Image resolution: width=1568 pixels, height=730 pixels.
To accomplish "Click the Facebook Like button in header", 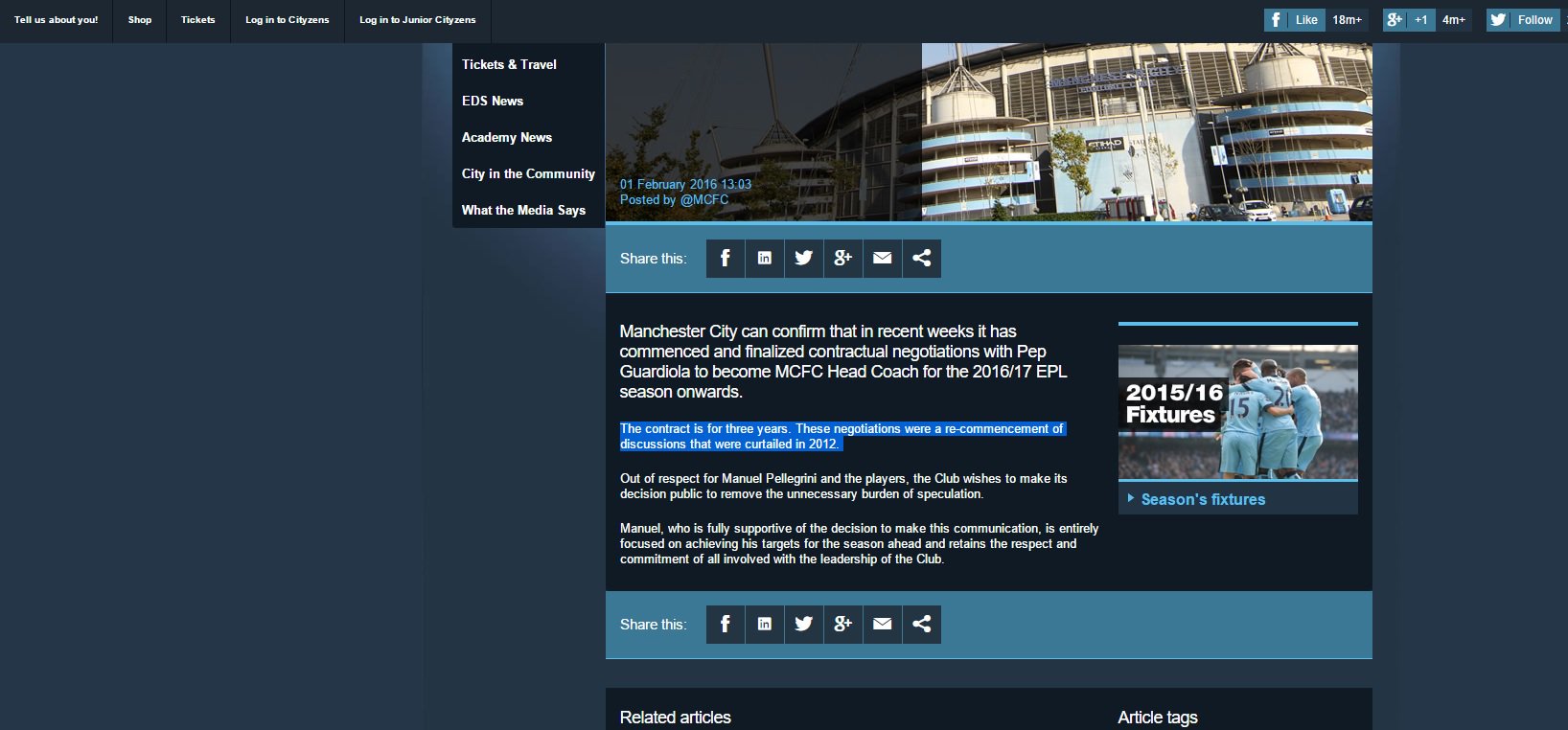I will [x=1295, y=20].
